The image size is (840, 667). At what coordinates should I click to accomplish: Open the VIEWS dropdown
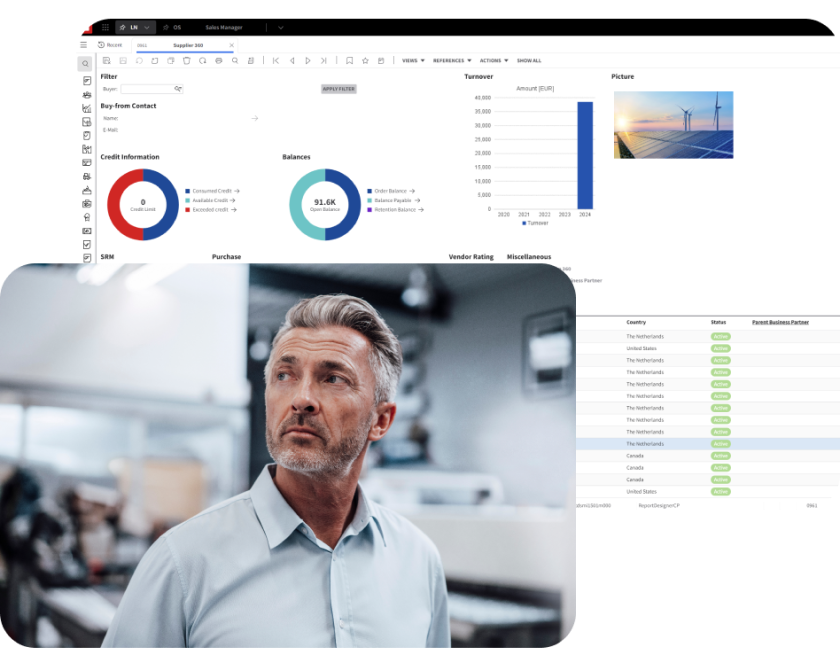[x=410, y=60]
